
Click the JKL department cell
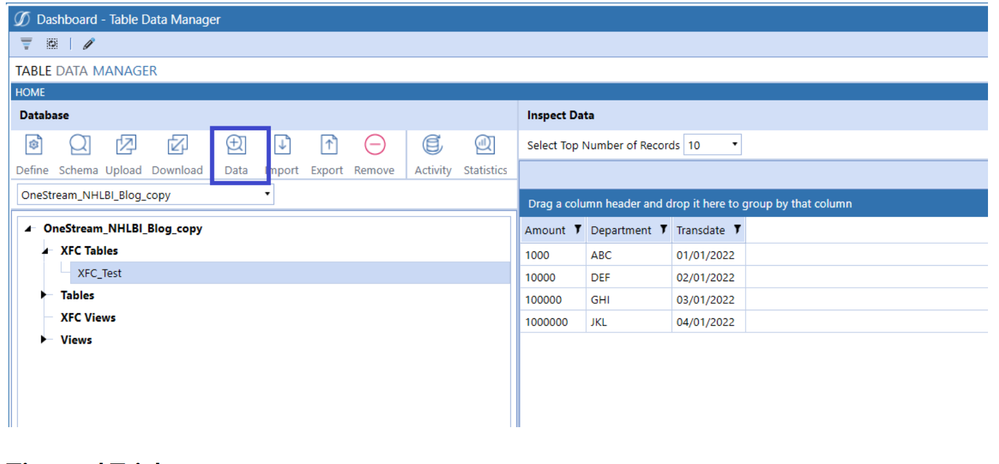[x=629, y=323]
